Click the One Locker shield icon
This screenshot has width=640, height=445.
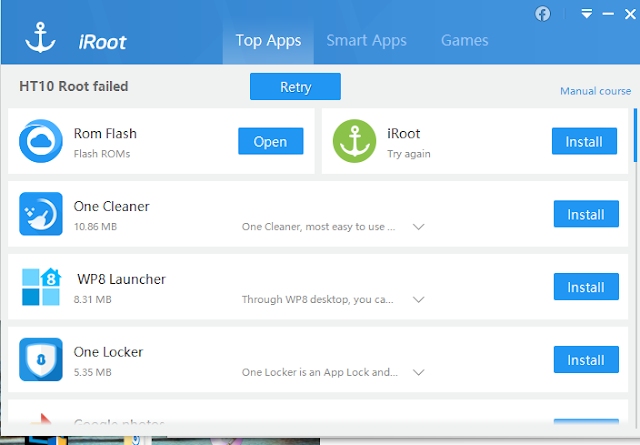click(x=41, y=359)
